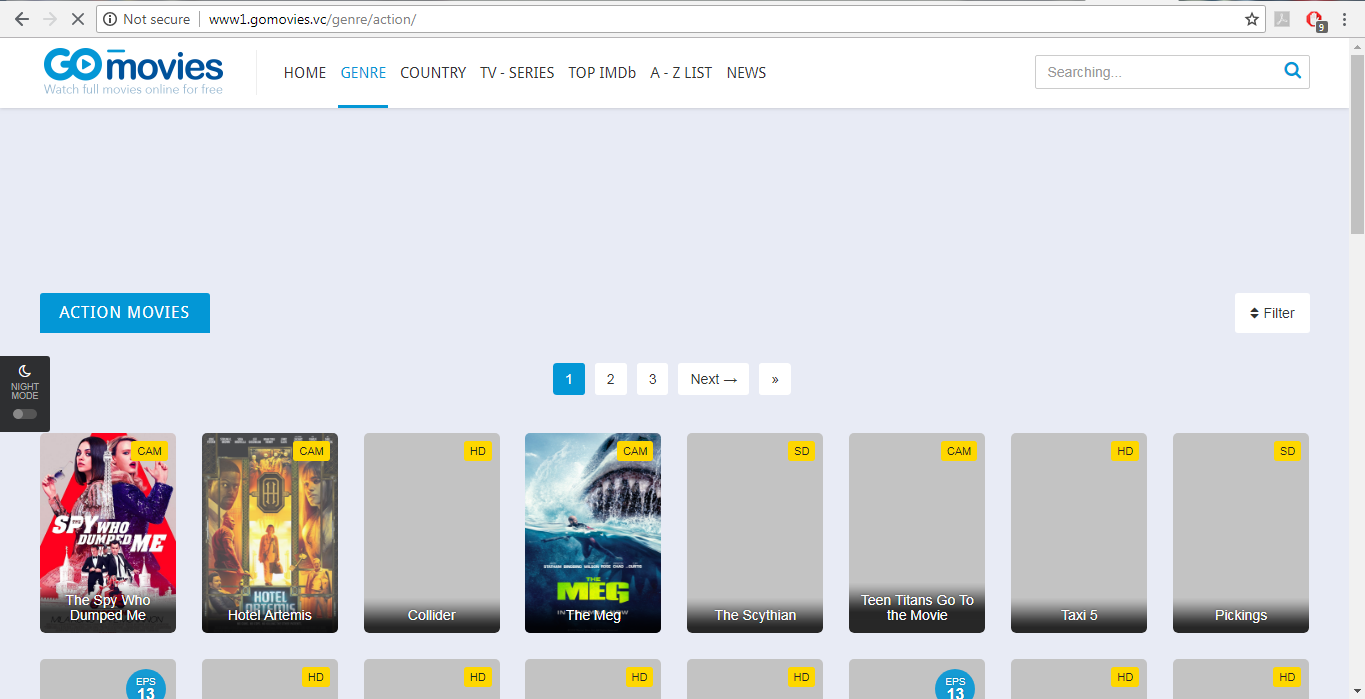This screenshot has height=699, width=1365.
Task: Open Hotel Artemis poster
Action: coord(270,533)
